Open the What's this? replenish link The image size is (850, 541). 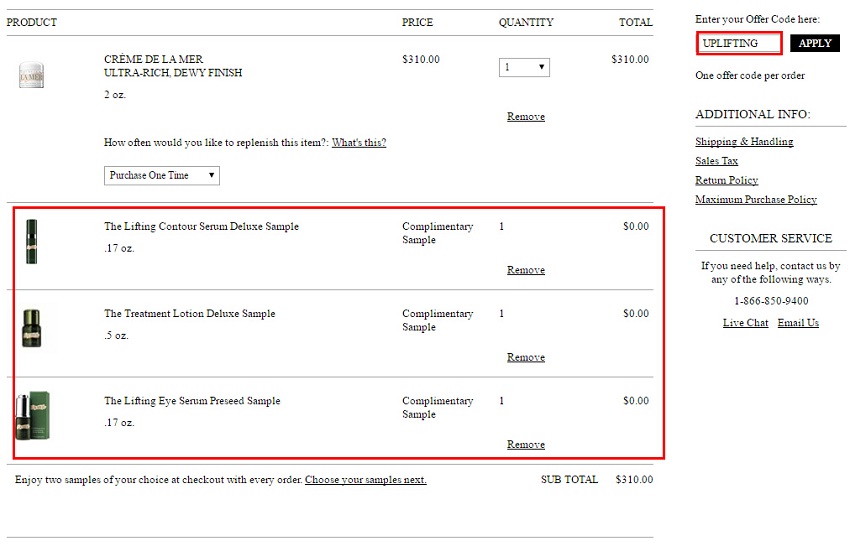pos(359,143)
